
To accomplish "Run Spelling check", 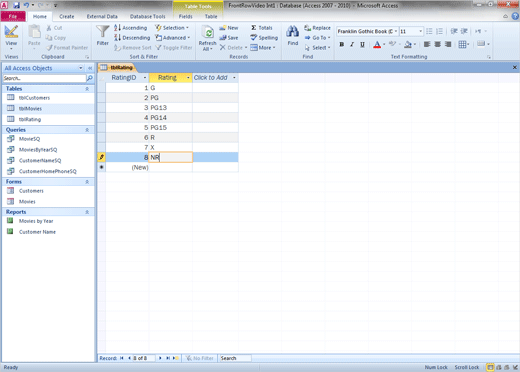I will point(264,38).
